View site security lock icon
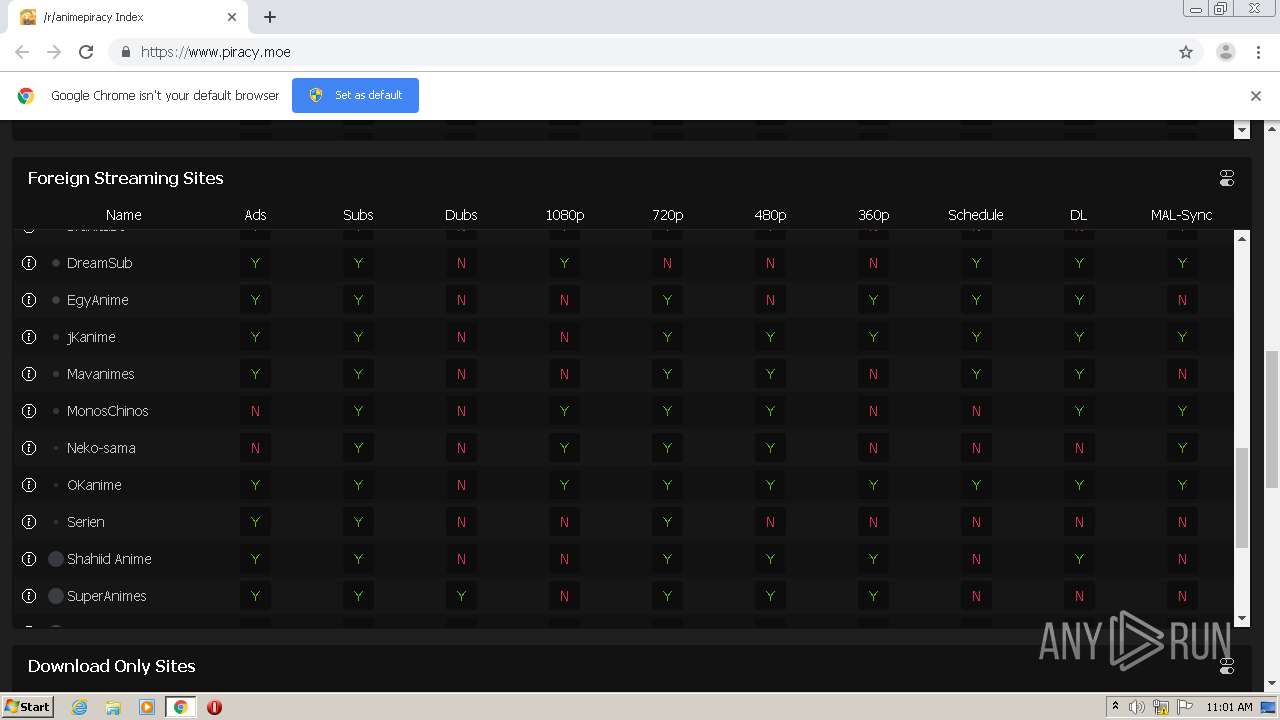1280x720 pixels. [x=125, y=52]
